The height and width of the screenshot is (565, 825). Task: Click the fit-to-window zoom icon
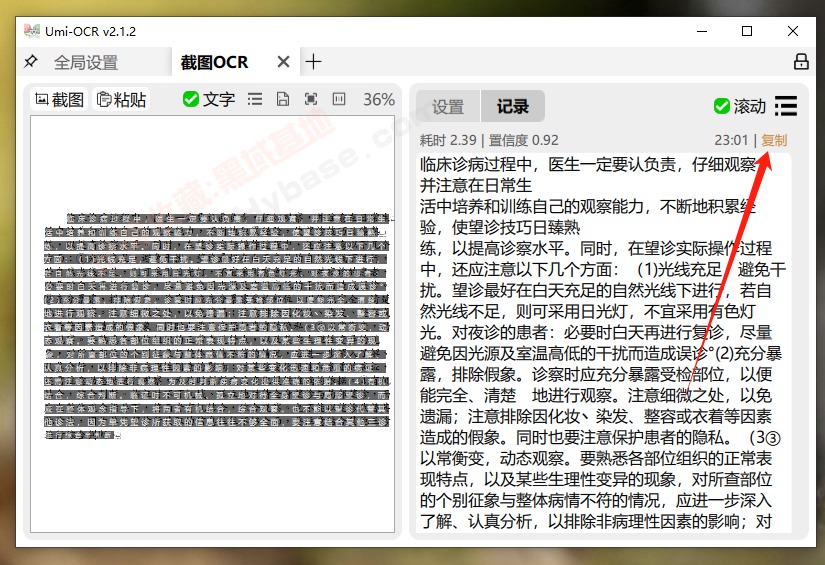pos(311,99)
